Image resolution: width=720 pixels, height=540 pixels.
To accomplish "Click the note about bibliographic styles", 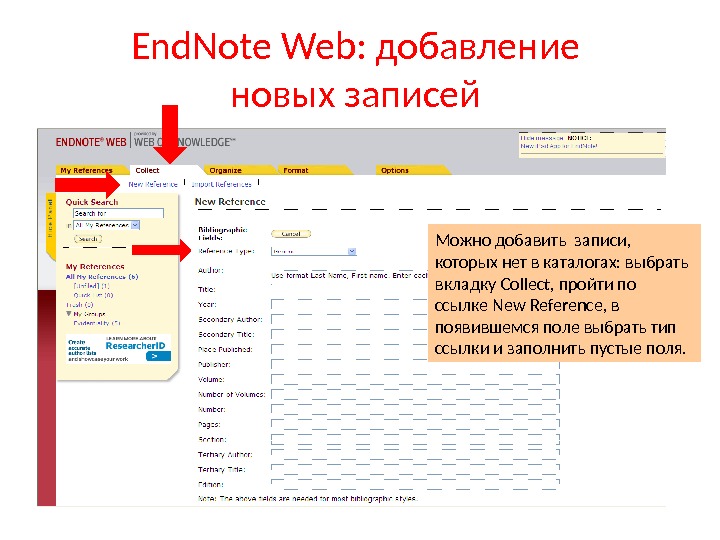I will click(x=308, y=498).
